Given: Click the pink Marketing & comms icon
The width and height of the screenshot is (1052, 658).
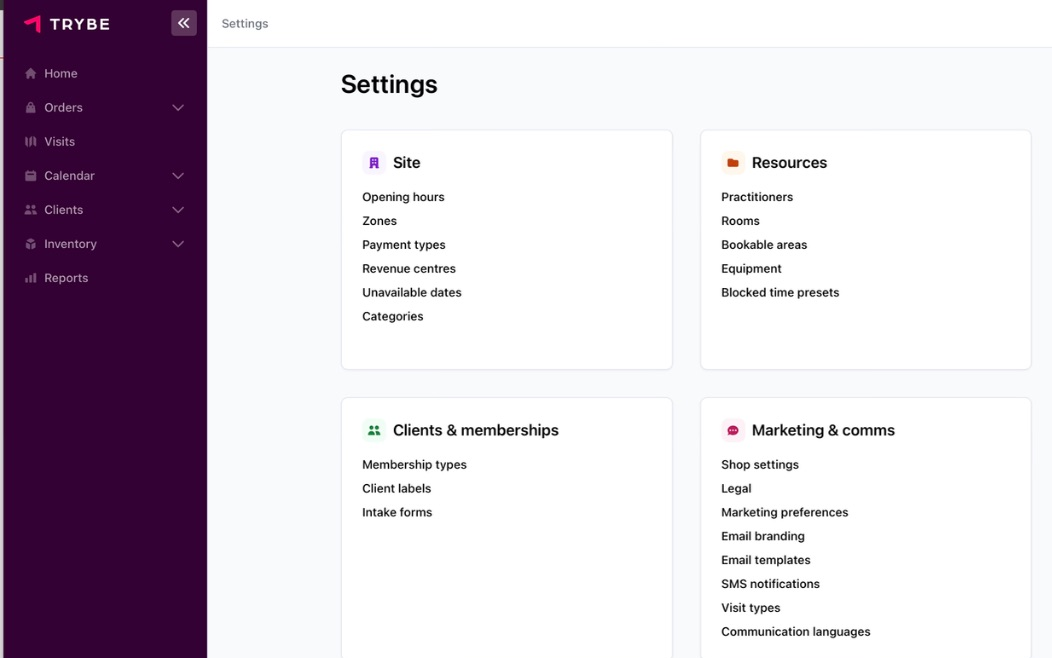Looking at the screenshot, I should [x=733, y=431].
